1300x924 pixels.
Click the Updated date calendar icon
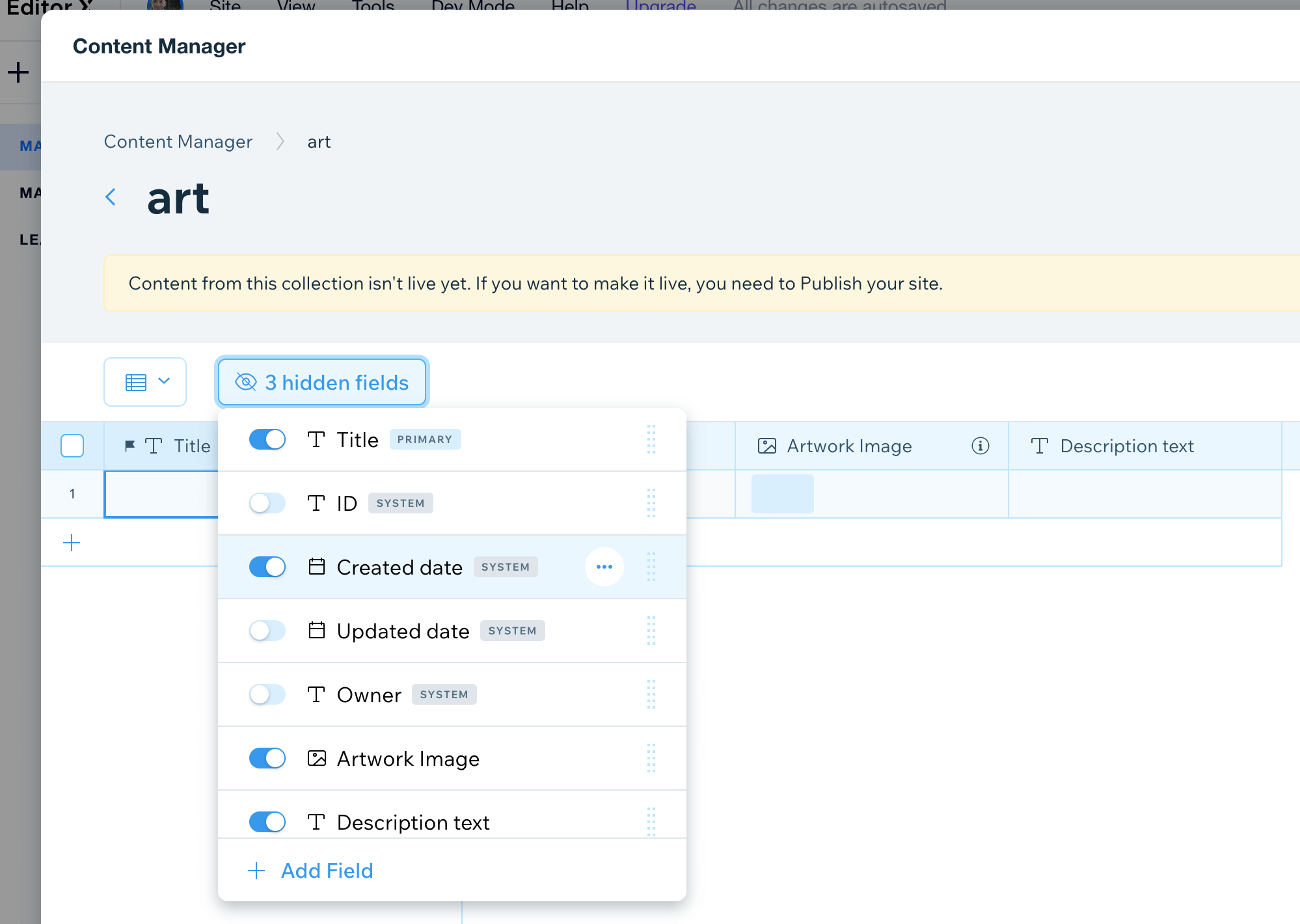tap(316, 629)
